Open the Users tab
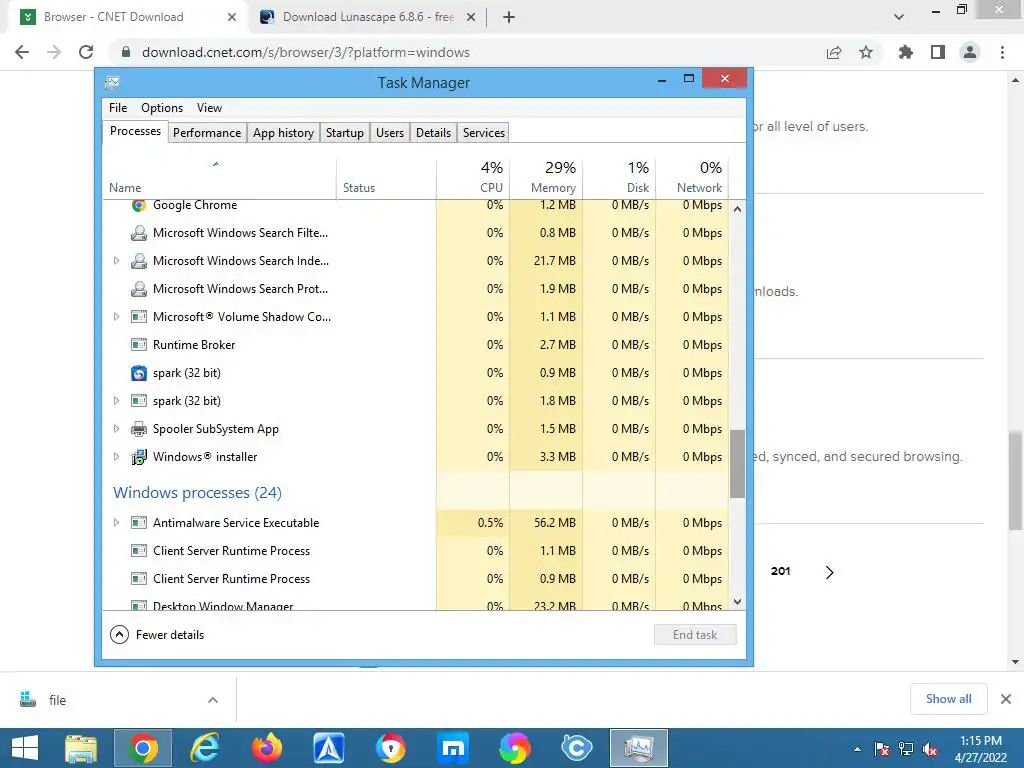Image resolution: width=1024 pixels, height=768 pixels. (390, 133)
